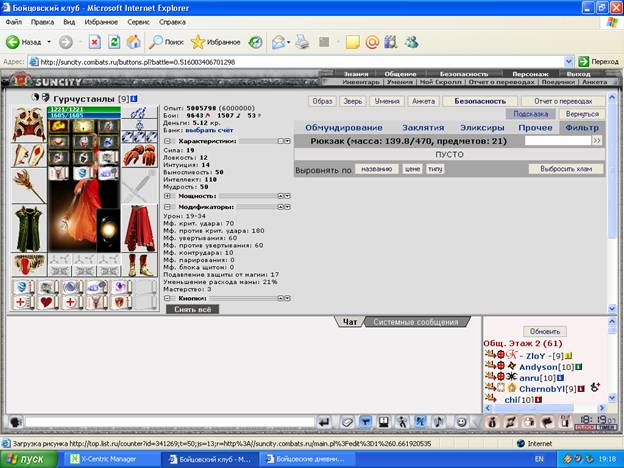Toggle the chat filter funnel icon
Viewport: 624px width, 468px height.
365,422
